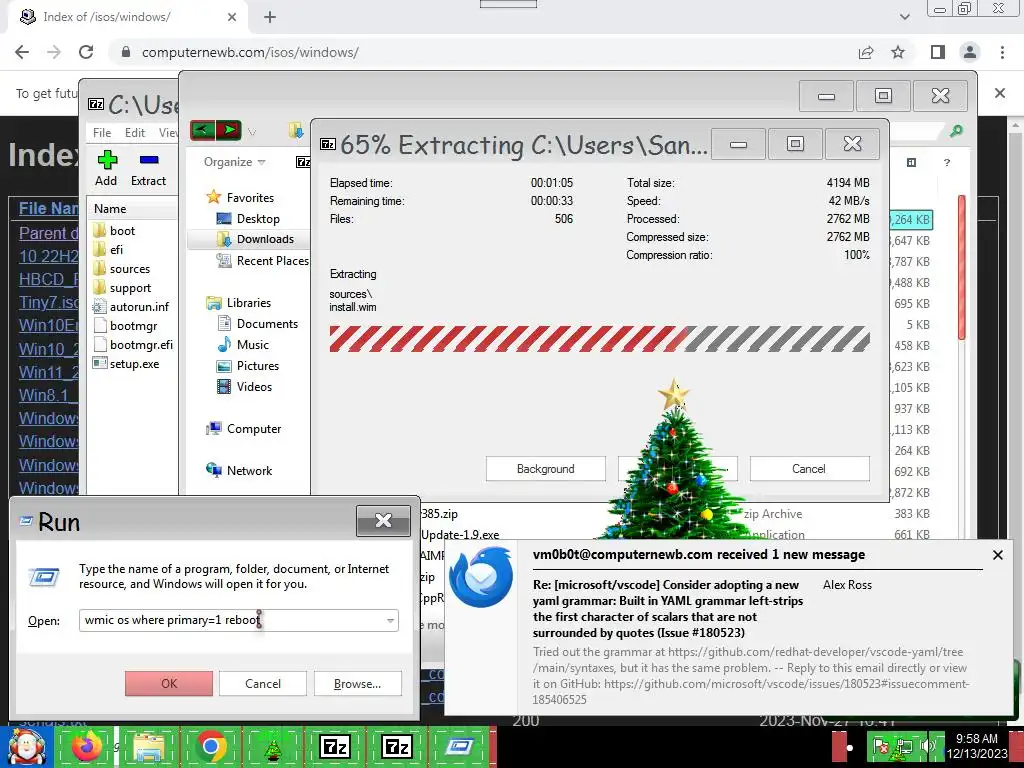Open the Thunderbird notification message subject

pos(668,609)
